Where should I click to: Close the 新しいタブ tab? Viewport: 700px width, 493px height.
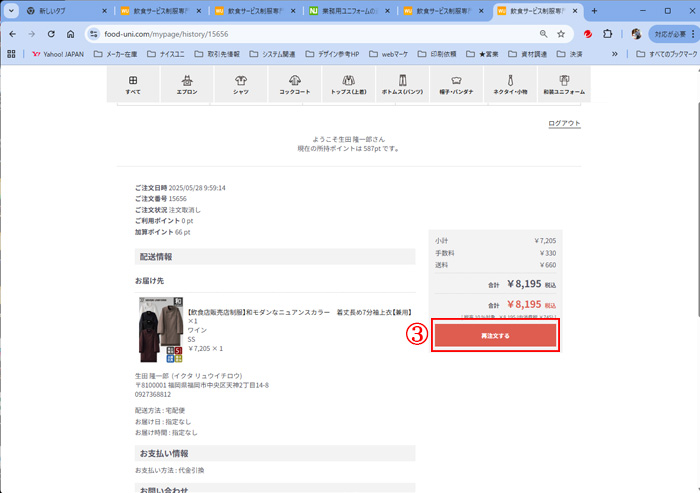104,11
